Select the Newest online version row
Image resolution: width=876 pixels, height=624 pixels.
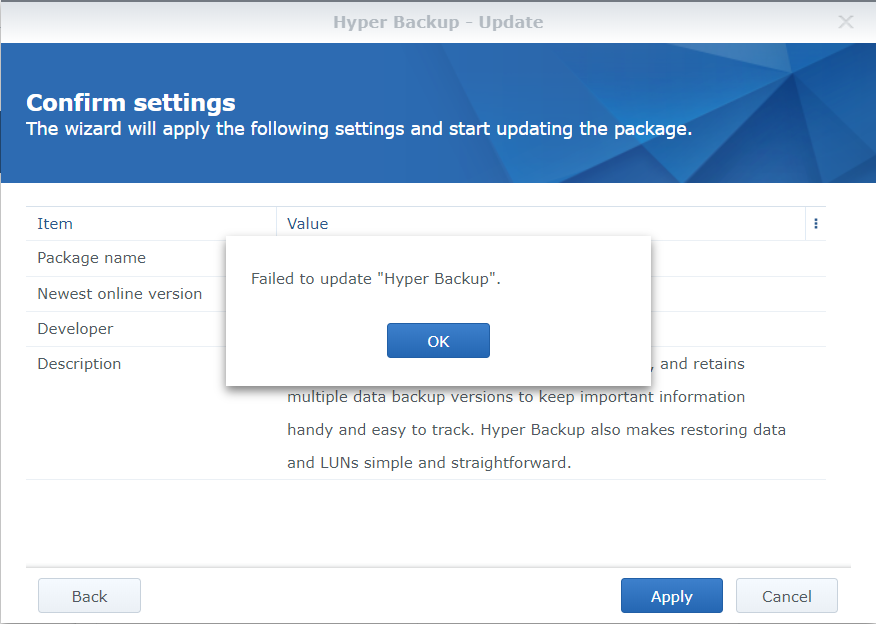pos(119,294)
